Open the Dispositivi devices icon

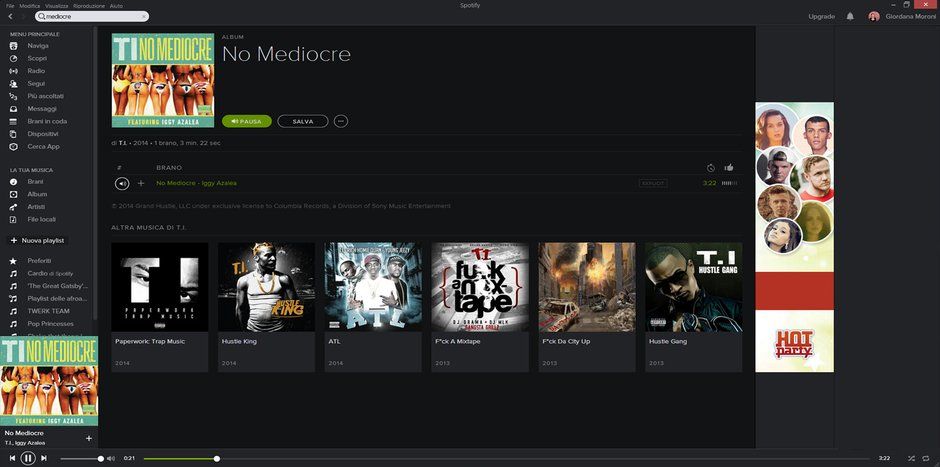13,134
